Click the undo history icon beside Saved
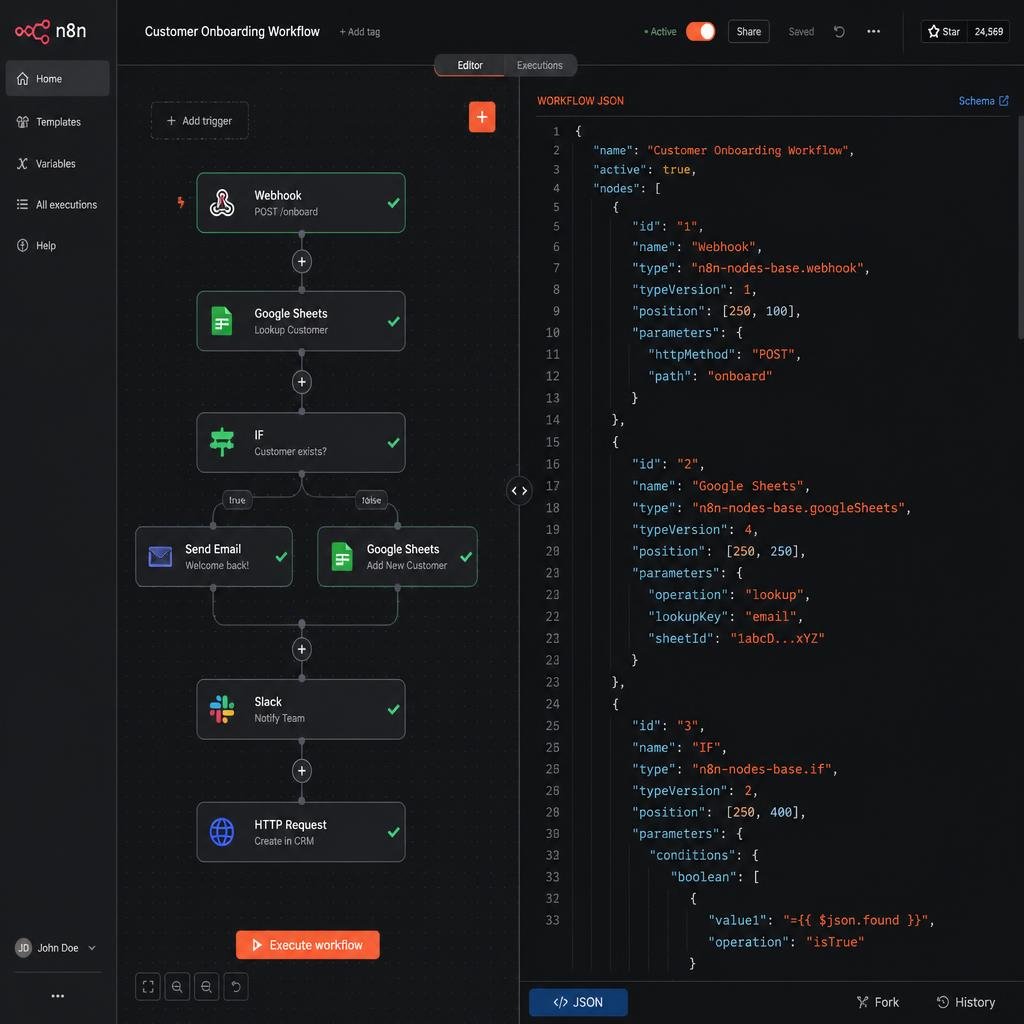Screen dimensions: 1024x1024 tap(839, 31)
